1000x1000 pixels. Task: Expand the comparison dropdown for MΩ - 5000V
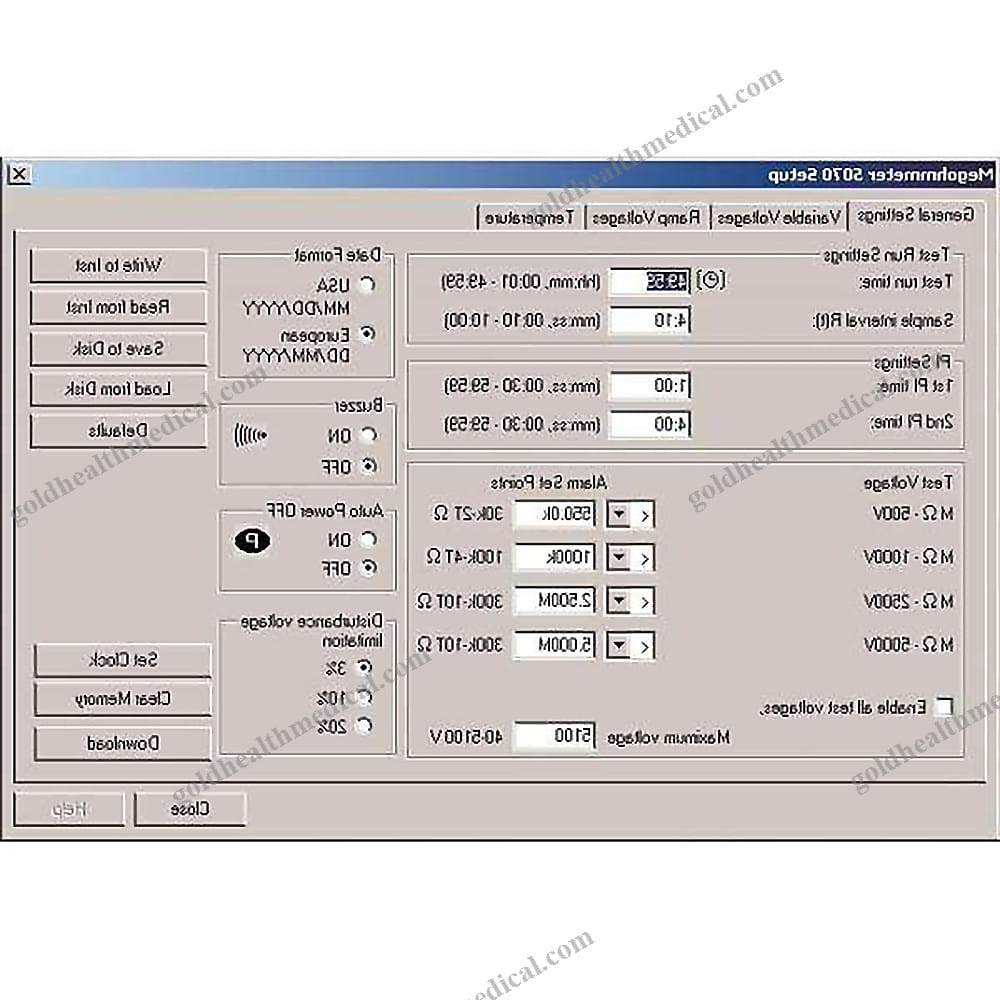click(x=619, y=645)
